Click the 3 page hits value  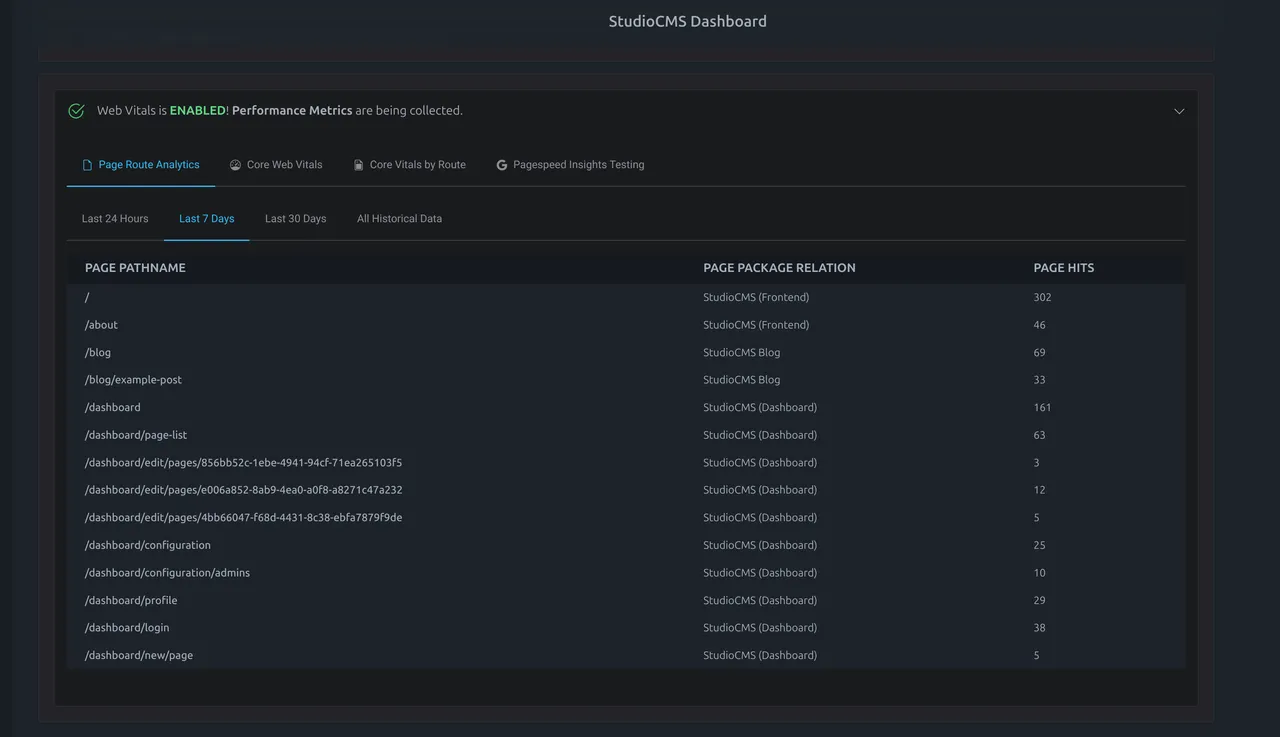[1036, 463]
